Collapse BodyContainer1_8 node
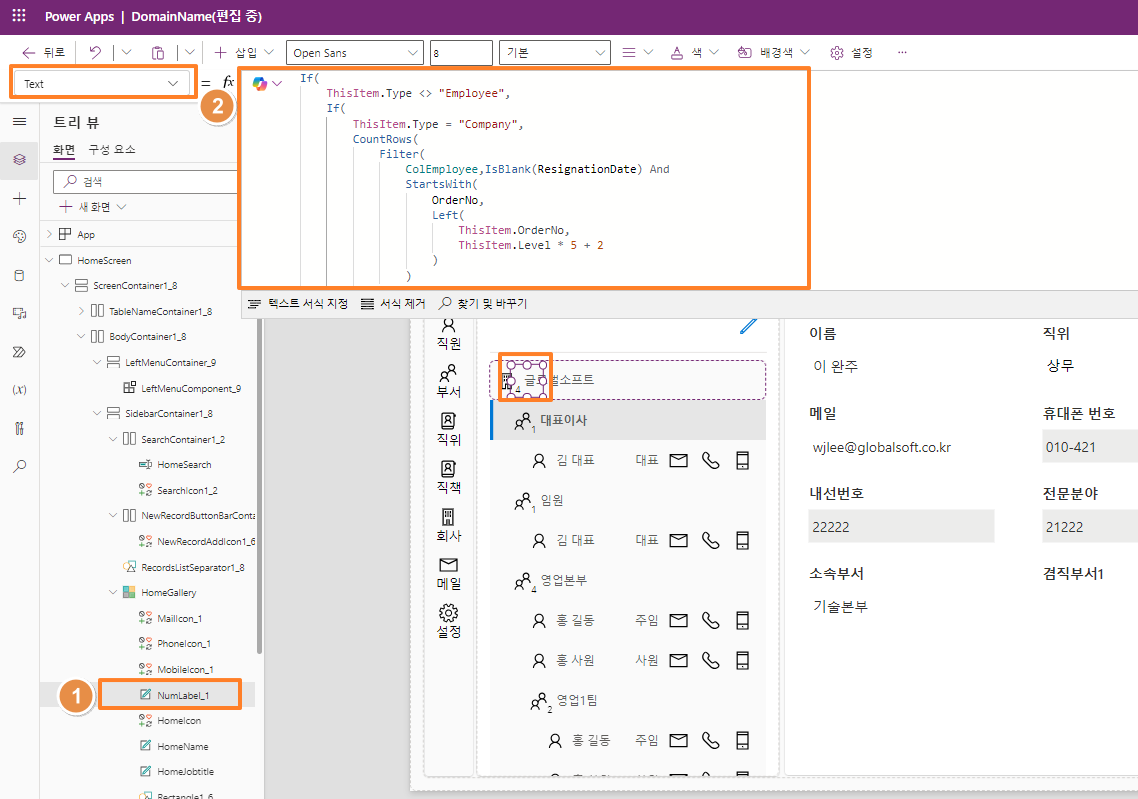Image resolution: width=1138 pixels, height=799 pixels. click(81, 336)
